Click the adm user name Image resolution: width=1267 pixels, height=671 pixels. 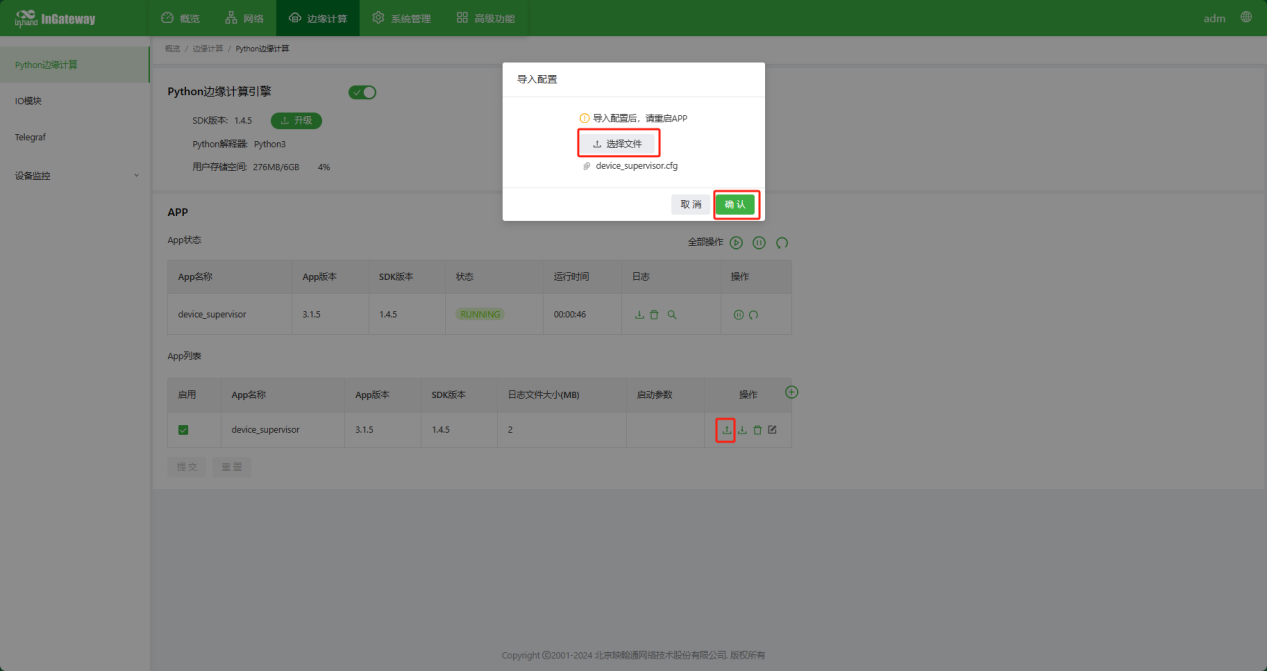[1214, 18]
